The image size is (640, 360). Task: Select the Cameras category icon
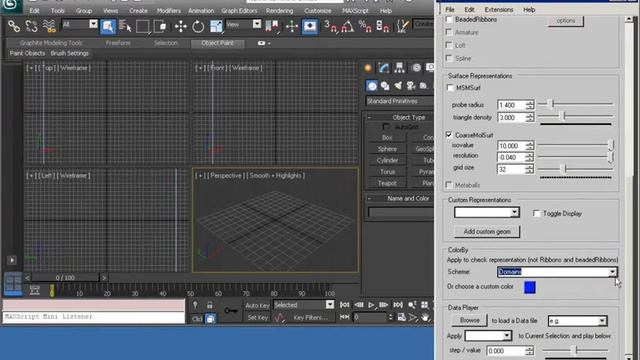pyautogui.click(x=411, y=86)
